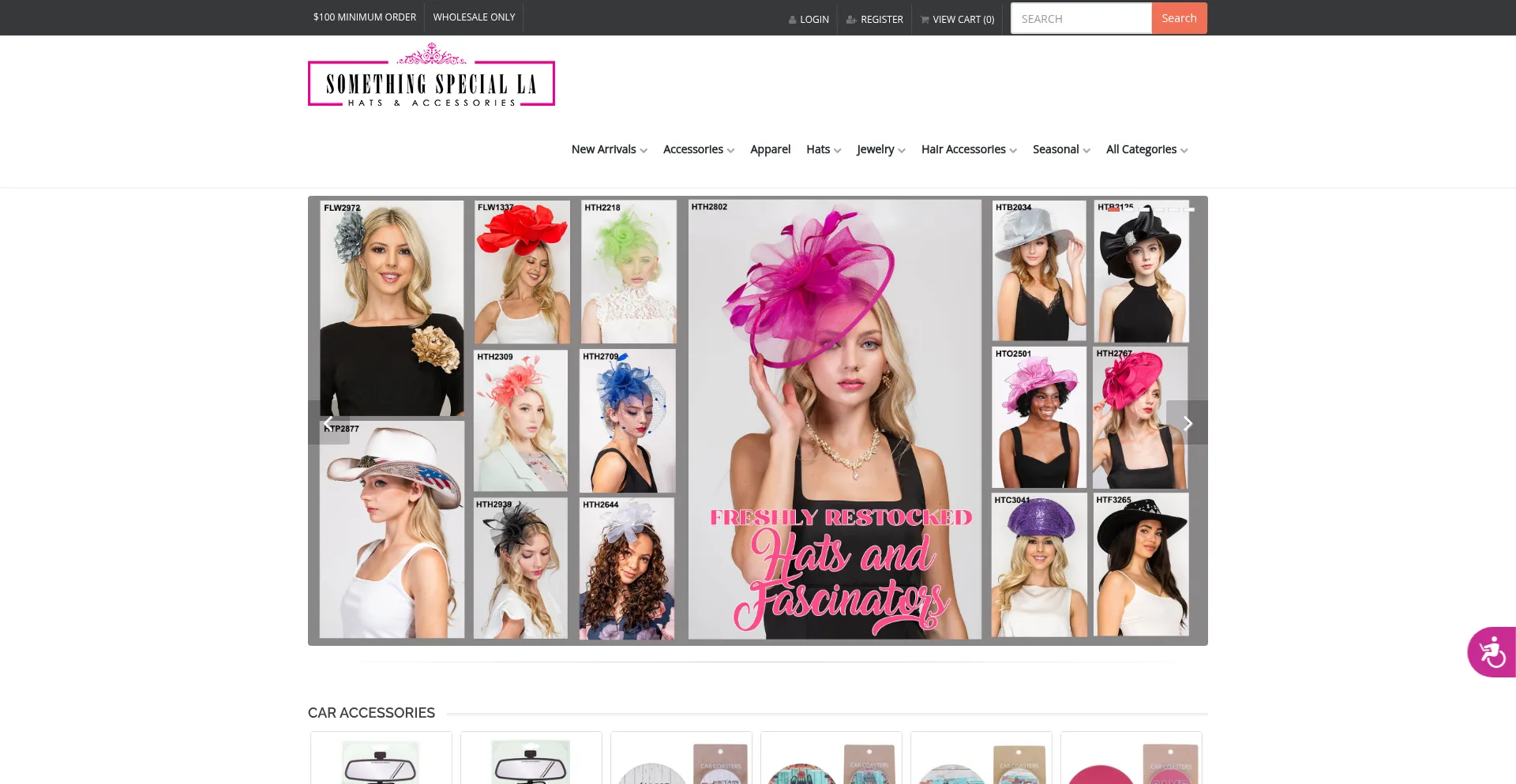
Task: Click the HTC3041 purple sequin cap photo
Action: click(x=1039, y=565)
